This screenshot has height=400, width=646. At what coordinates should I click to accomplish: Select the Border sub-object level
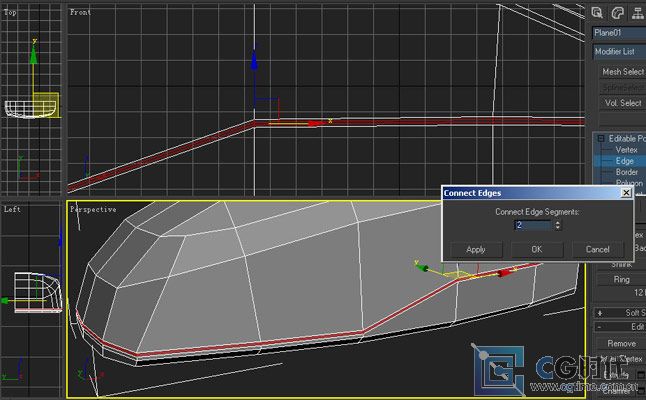627,172
